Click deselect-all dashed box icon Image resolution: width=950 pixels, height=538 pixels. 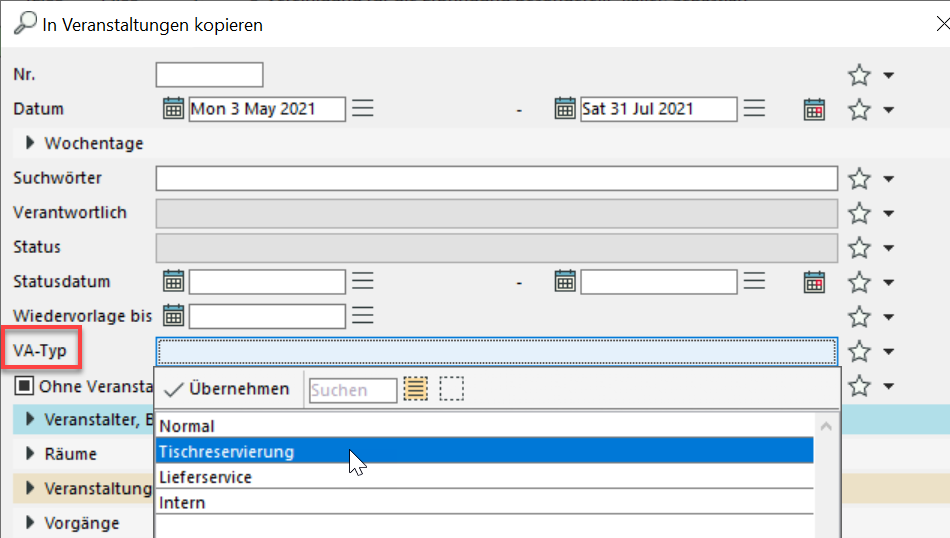452,390
